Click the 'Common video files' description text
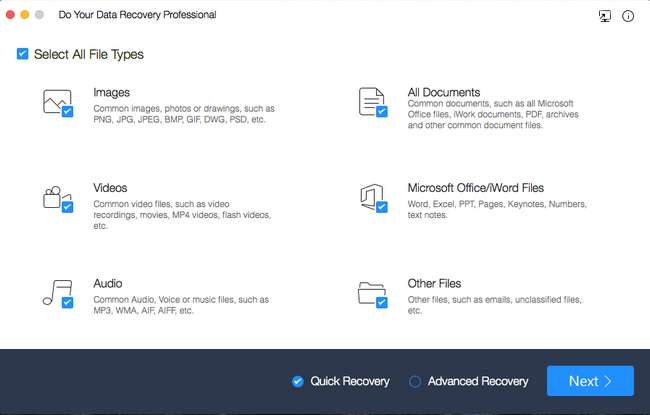 pos(182,215)
